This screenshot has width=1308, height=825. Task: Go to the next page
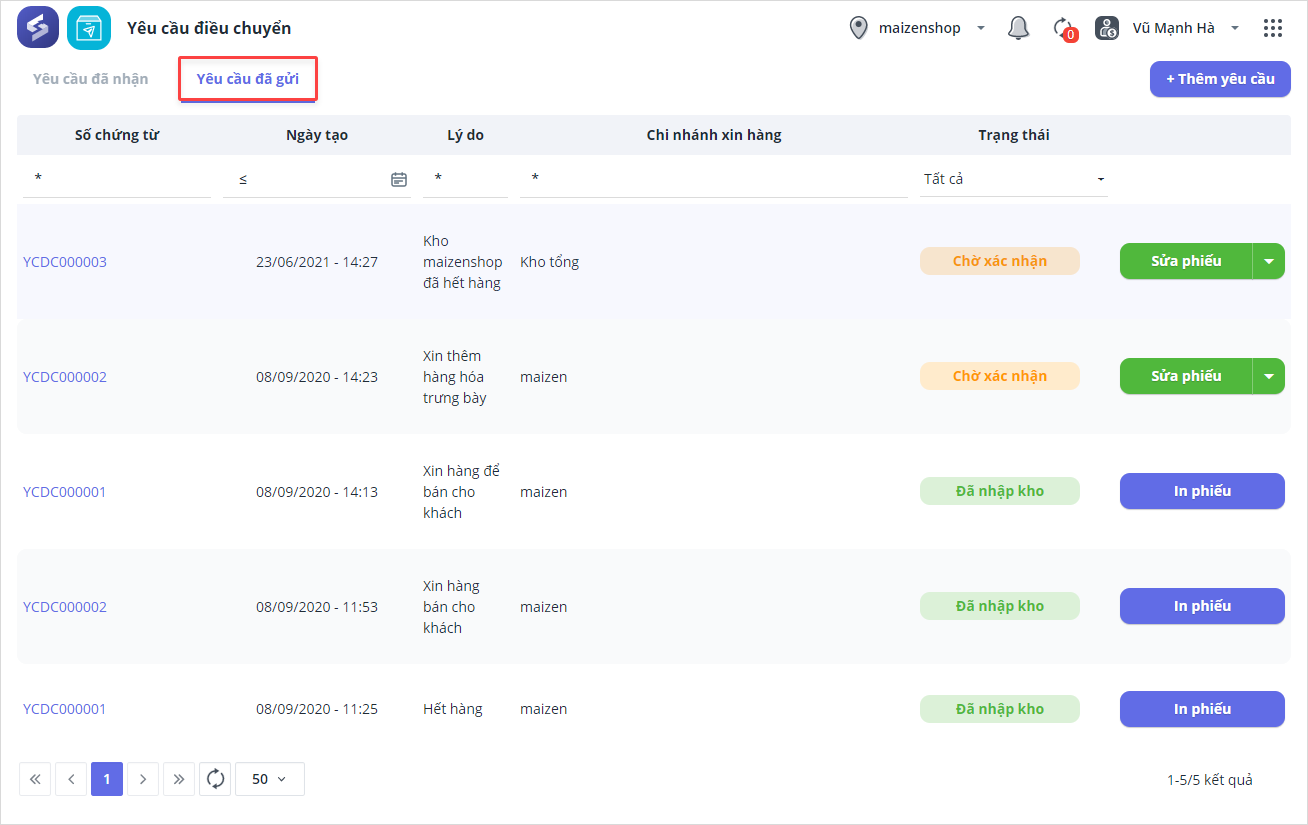143,779
